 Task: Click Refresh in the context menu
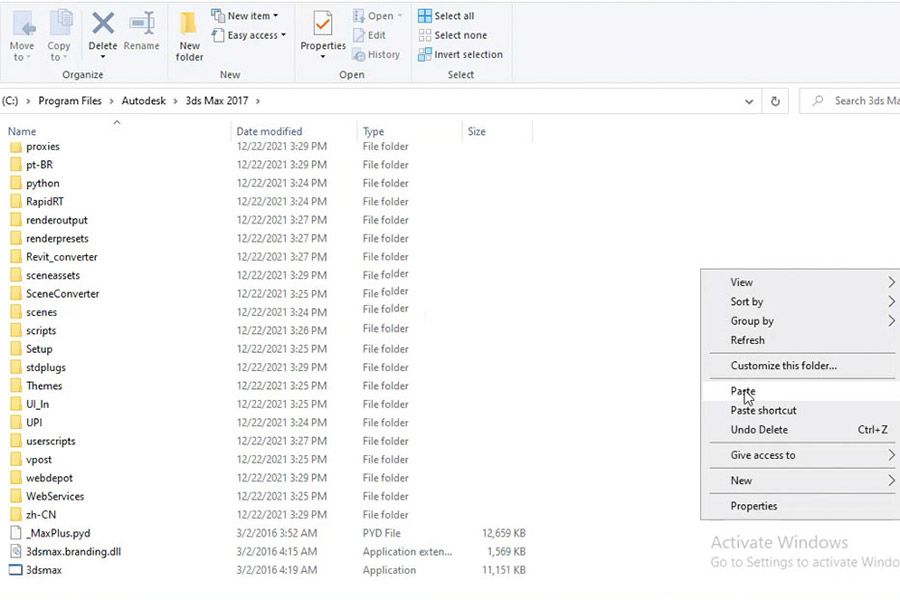point(801,340)
